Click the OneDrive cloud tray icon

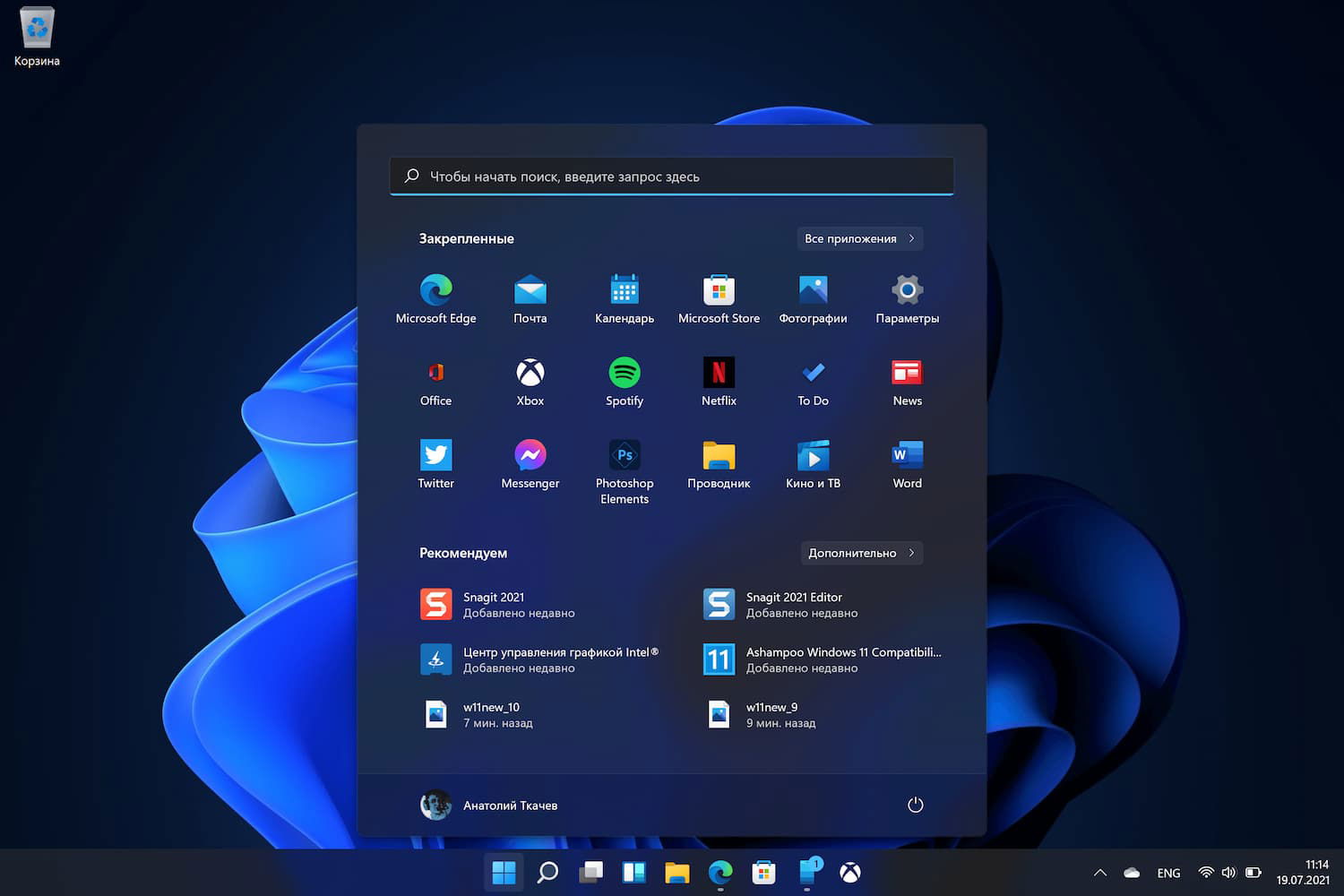1132,873
